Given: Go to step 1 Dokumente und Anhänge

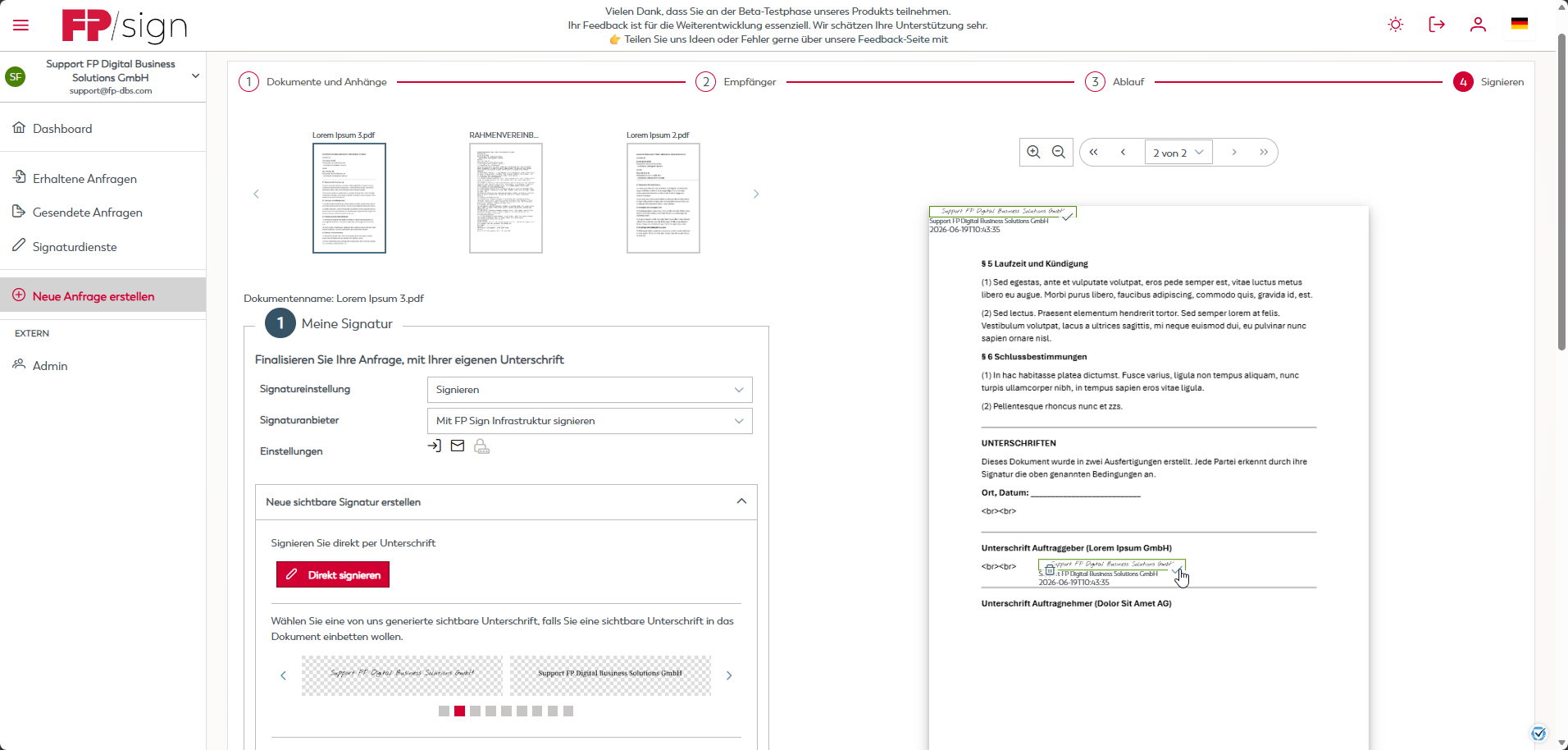Looking at the screenshot, I should (313, 82).
